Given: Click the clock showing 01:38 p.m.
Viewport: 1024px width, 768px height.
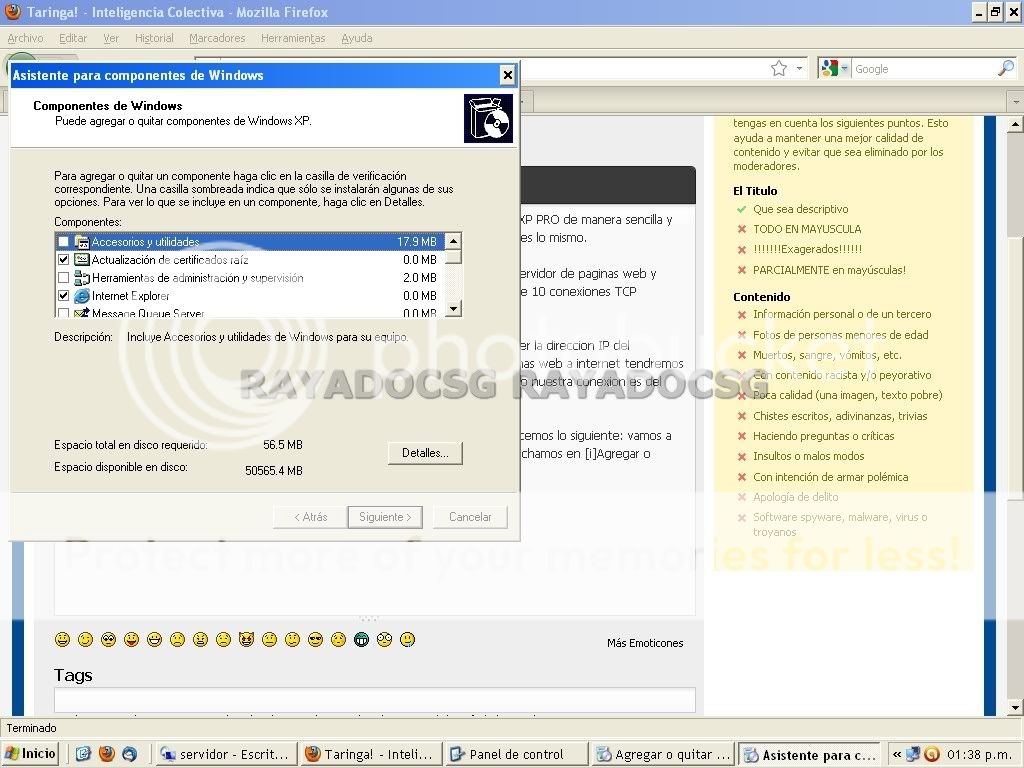Looking at the screenshot, I should point(980,754).
